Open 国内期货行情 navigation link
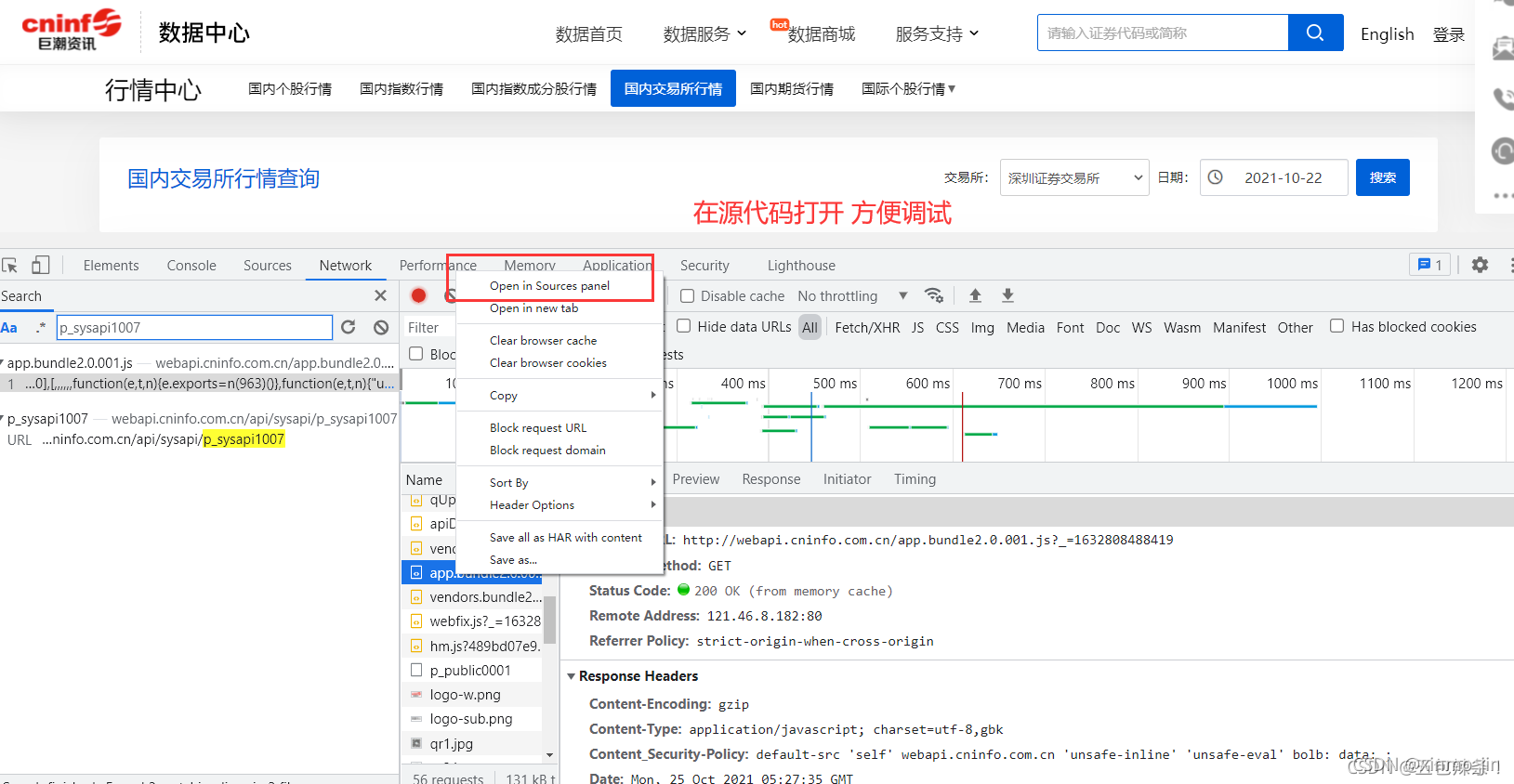The image size is (1514, 784). (x=792, y=88)
